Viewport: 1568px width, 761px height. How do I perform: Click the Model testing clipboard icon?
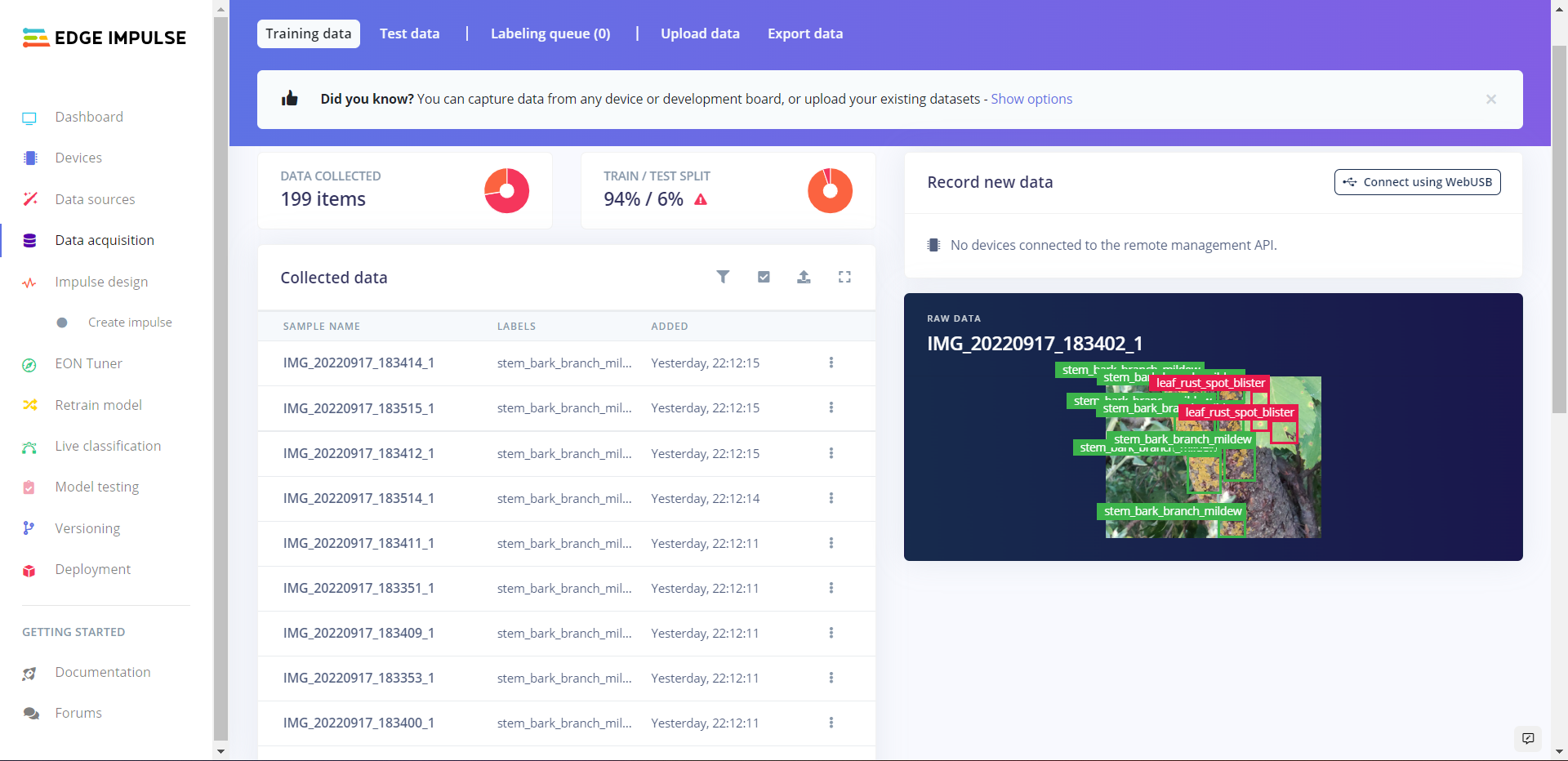29,487
